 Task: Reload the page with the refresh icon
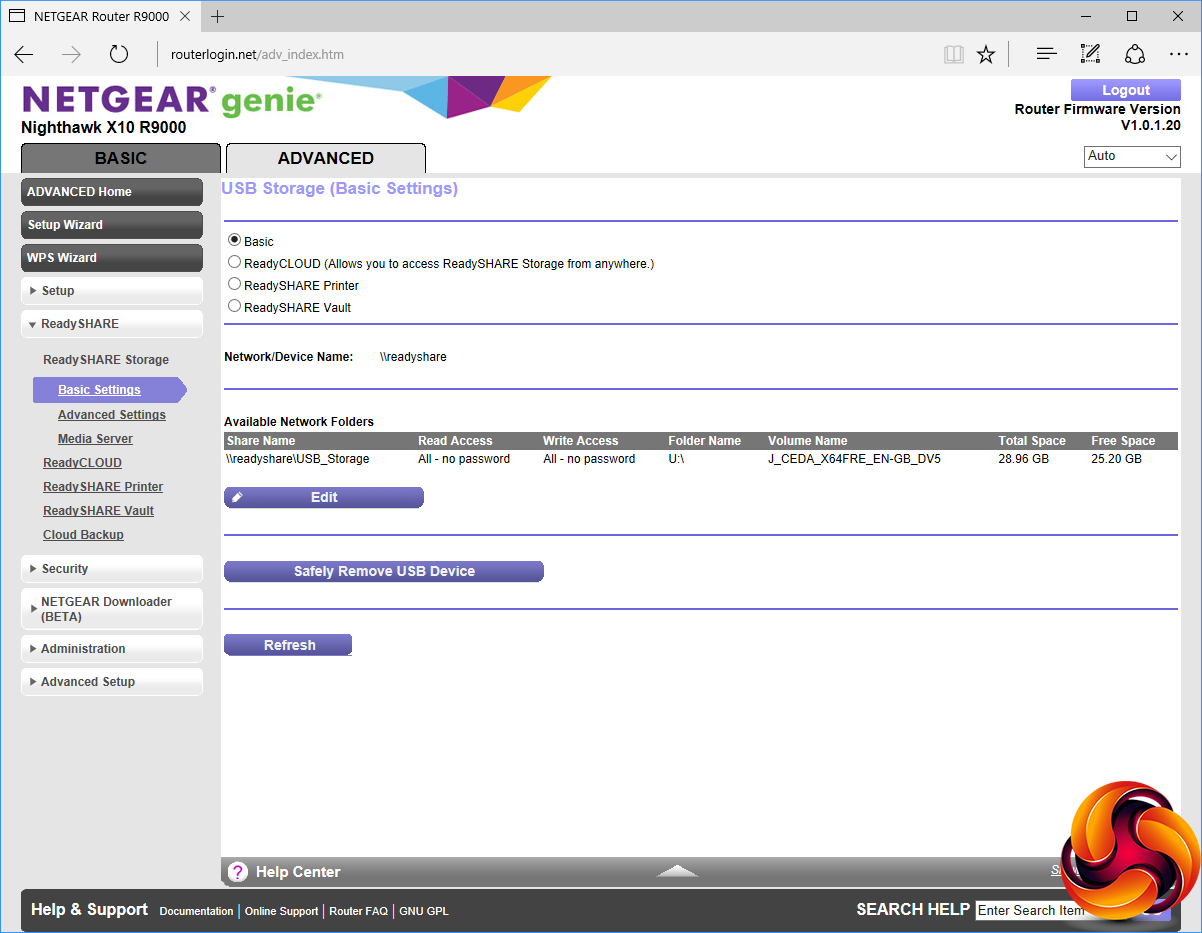(x=119, y=54)
